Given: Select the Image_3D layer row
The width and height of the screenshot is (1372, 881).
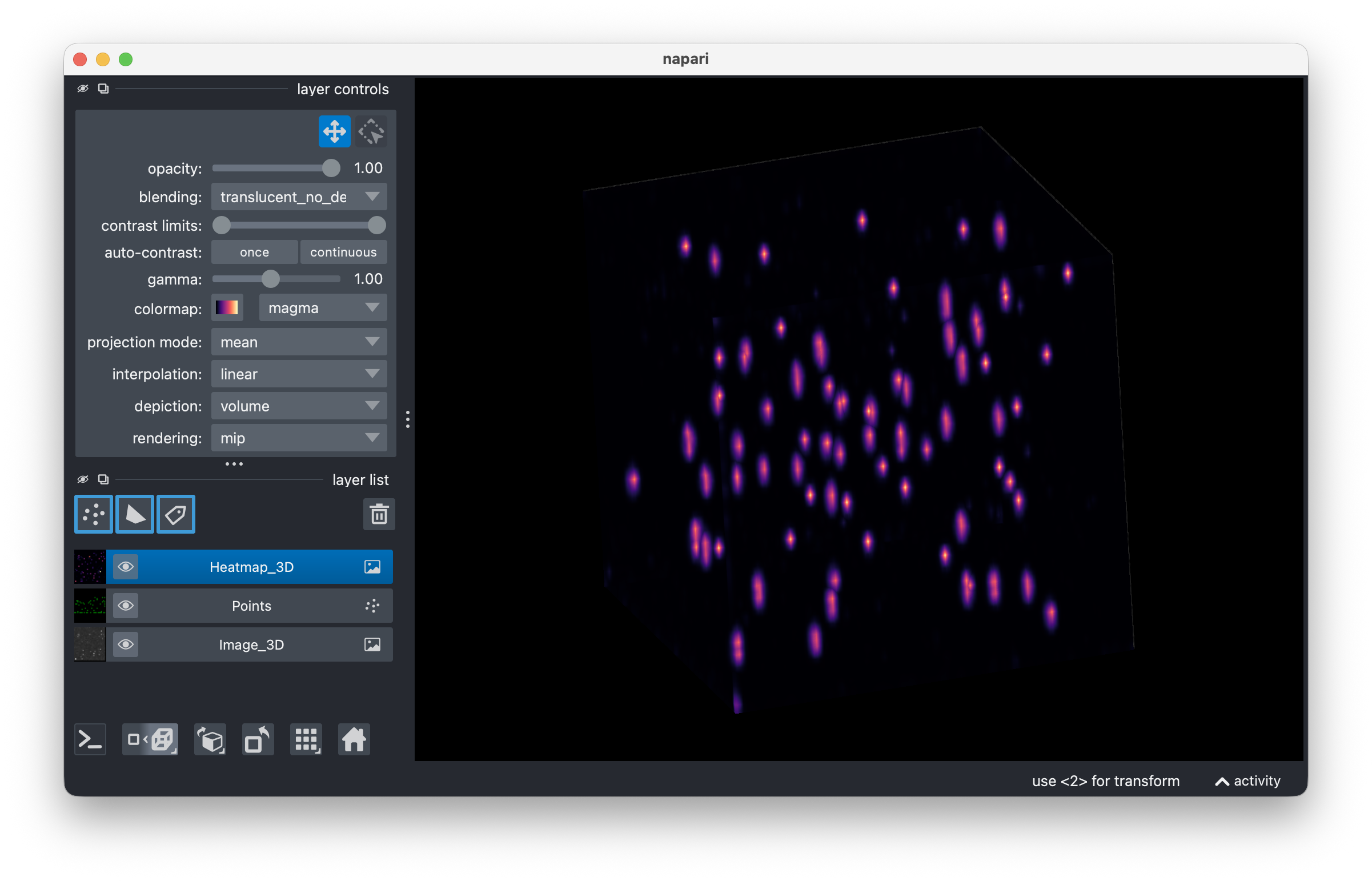Looking at the screenshot, I should (x=234, y=644).
